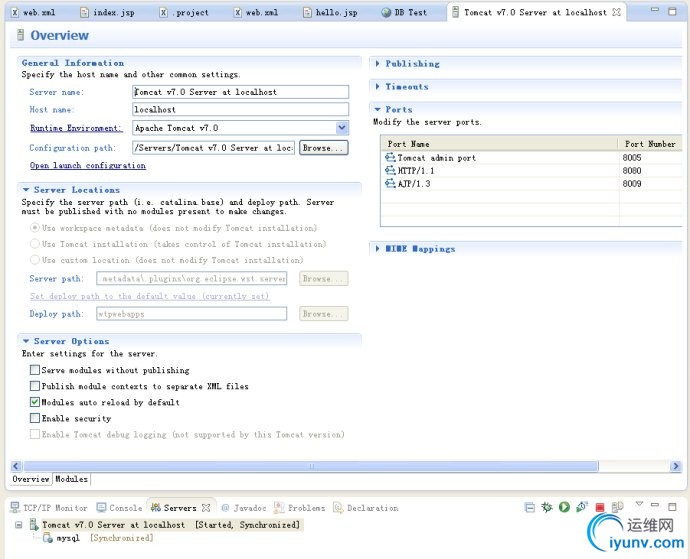
Task: Open the .project editor tab
Action: click(x=184, y=12)
